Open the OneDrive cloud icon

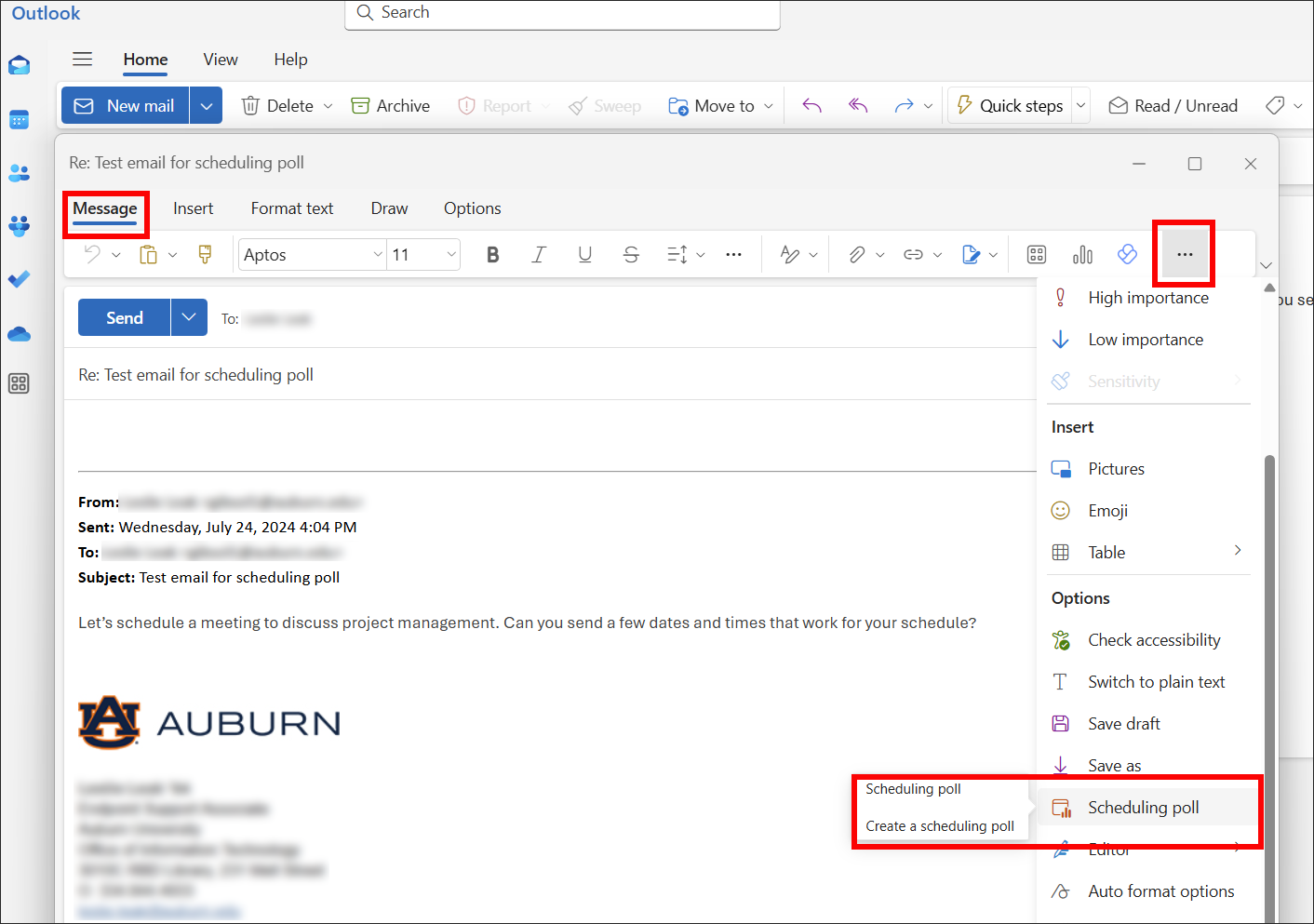pyautogui.click(x=19, y=334)
